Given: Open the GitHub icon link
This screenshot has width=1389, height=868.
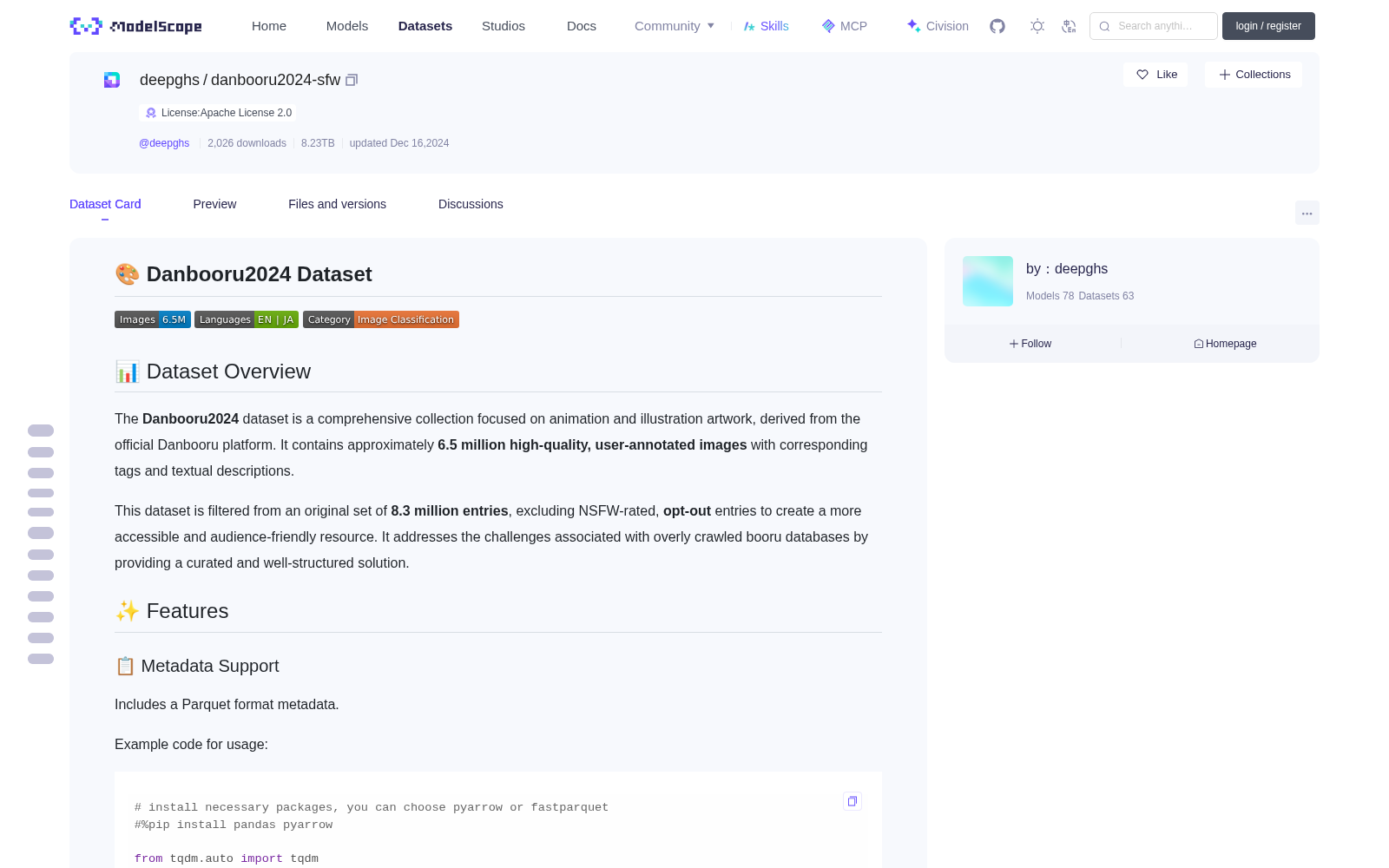Looking at the screenshot, I should pos(997,26).
